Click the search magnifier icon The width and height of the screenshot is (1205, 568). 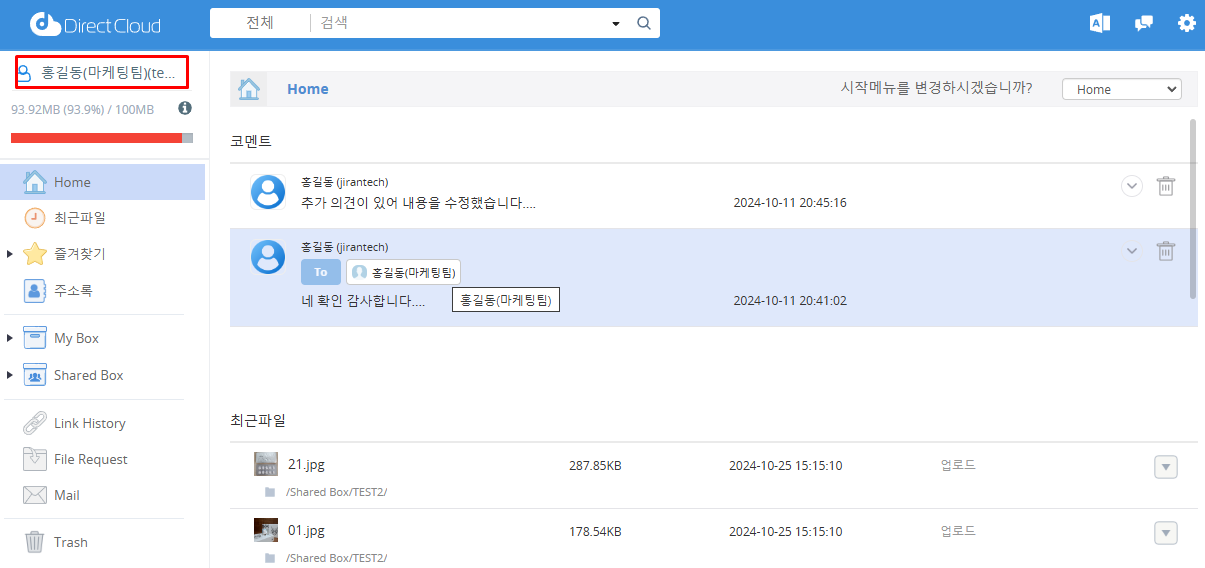coord(644,23)
